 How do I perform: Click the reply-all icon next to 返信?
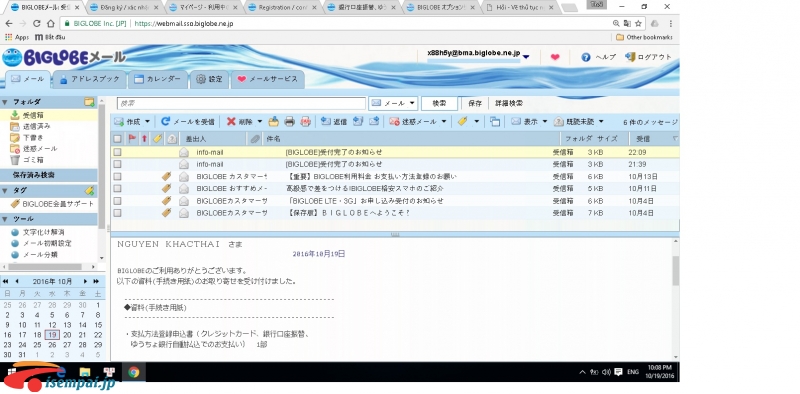point(358,121)
